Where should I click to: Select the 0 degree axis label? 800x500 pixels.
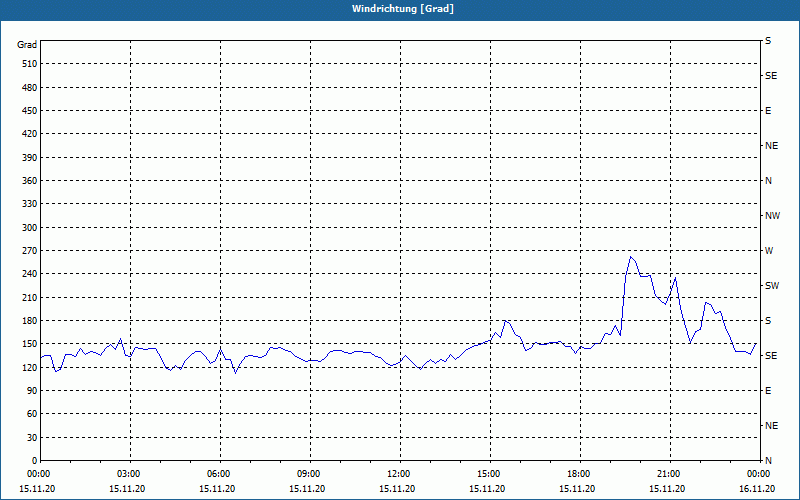[34, 461]
